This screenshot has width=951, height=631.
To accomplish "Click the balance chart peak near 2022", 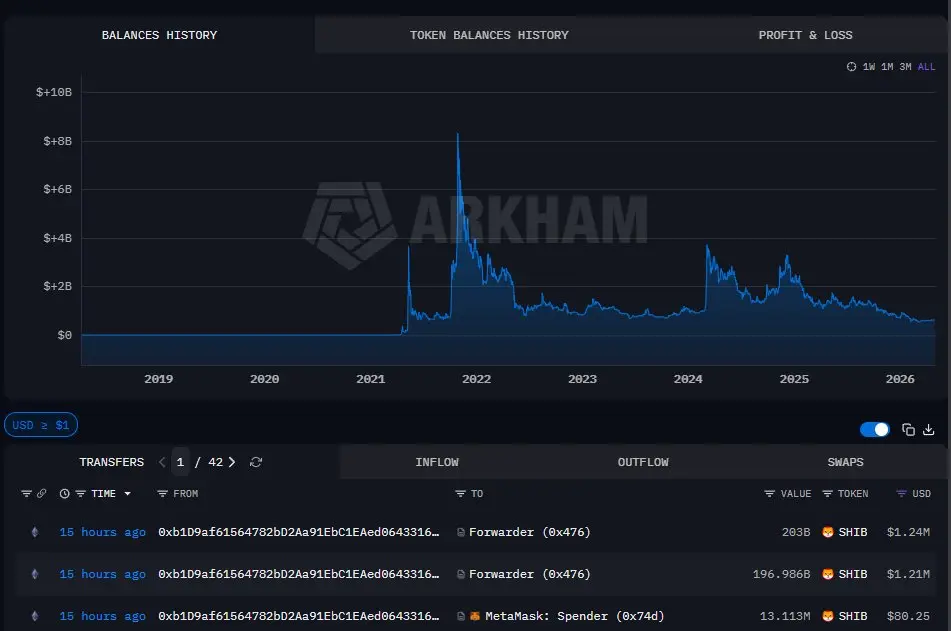I will click(458, 135).
